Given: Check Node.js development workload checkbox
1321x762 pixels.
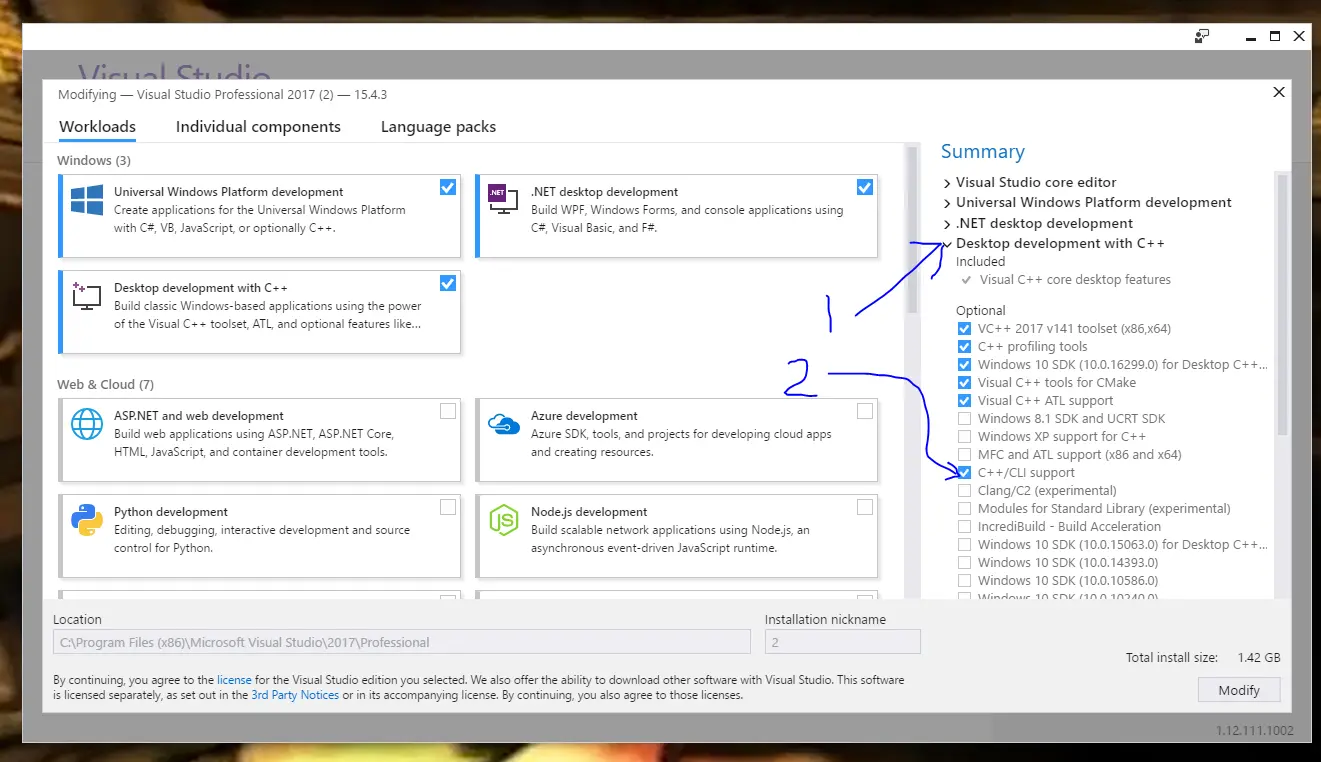Looking at the screenshot, I should click(864, 507).
